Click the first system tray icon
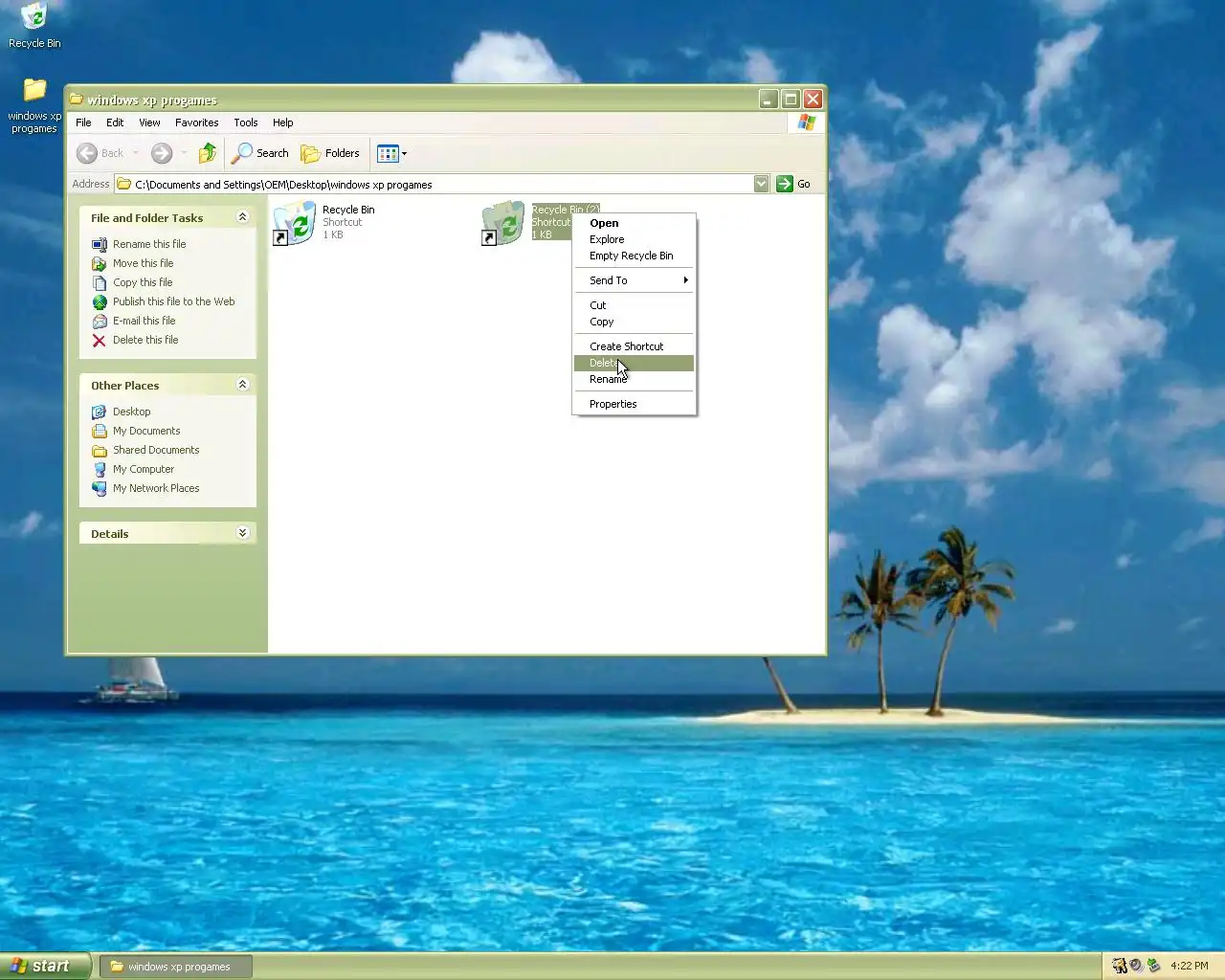The width and height of the screenshot is (1225, 980). (1120, 966)
